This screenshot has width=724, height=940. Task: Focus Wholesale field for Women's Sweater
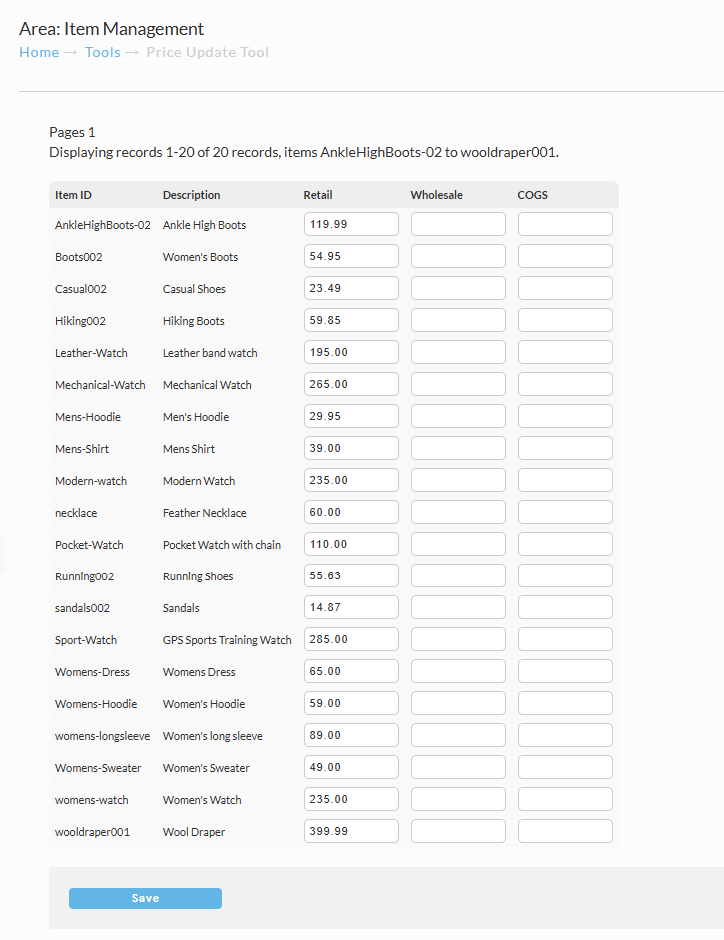point(458,767)
